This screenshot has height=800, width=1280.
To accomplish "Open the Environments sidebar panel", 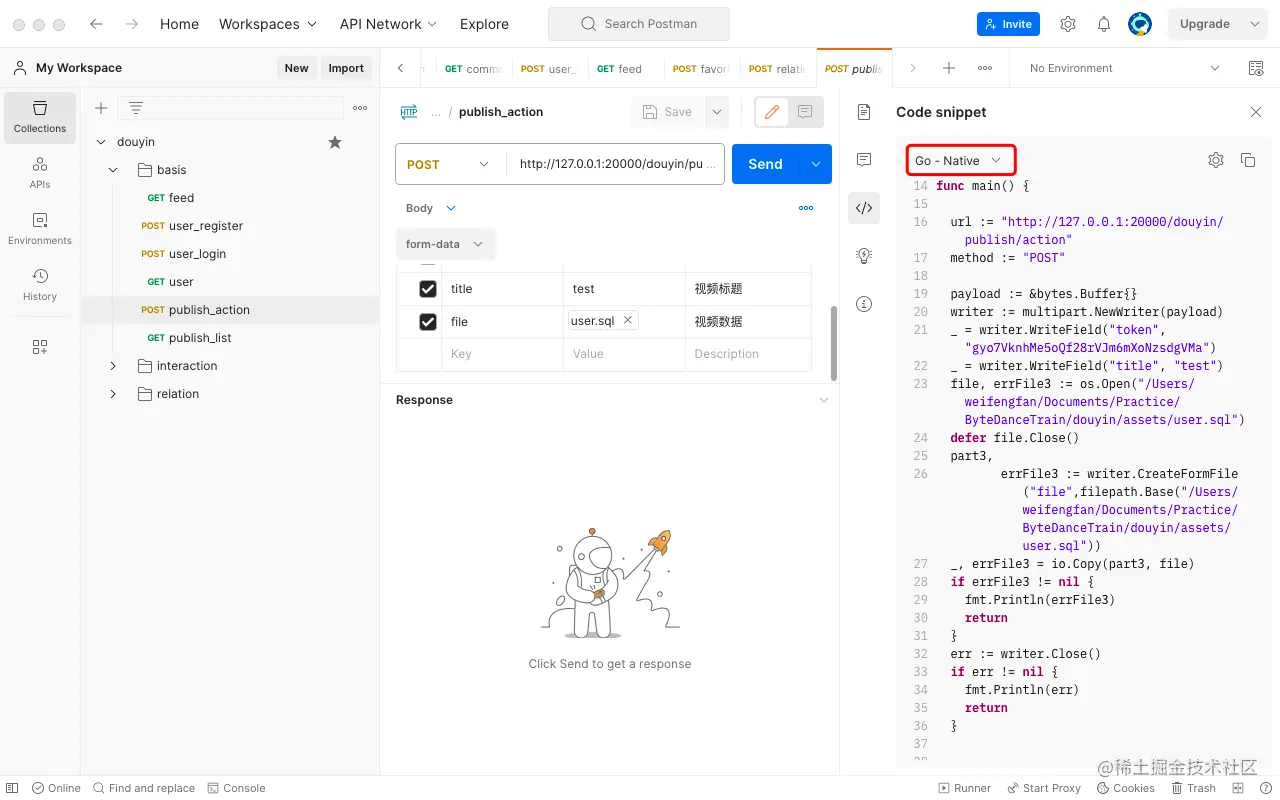I will 40,229.
